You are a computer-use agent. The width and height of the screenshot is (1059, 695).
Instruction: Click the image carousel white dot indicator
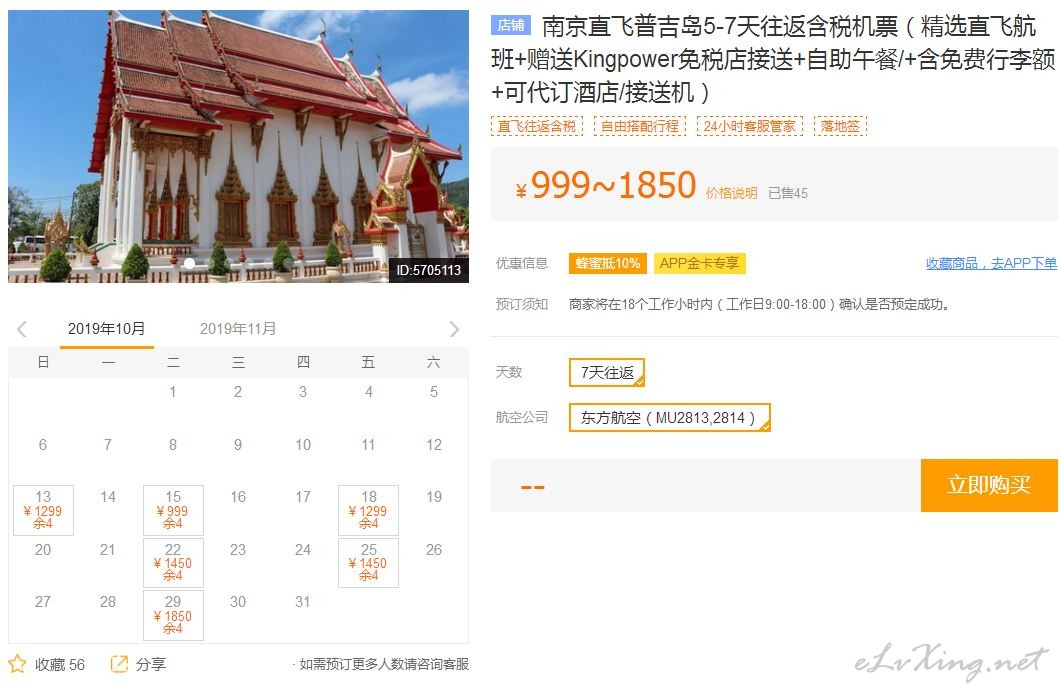pos(190,263)
